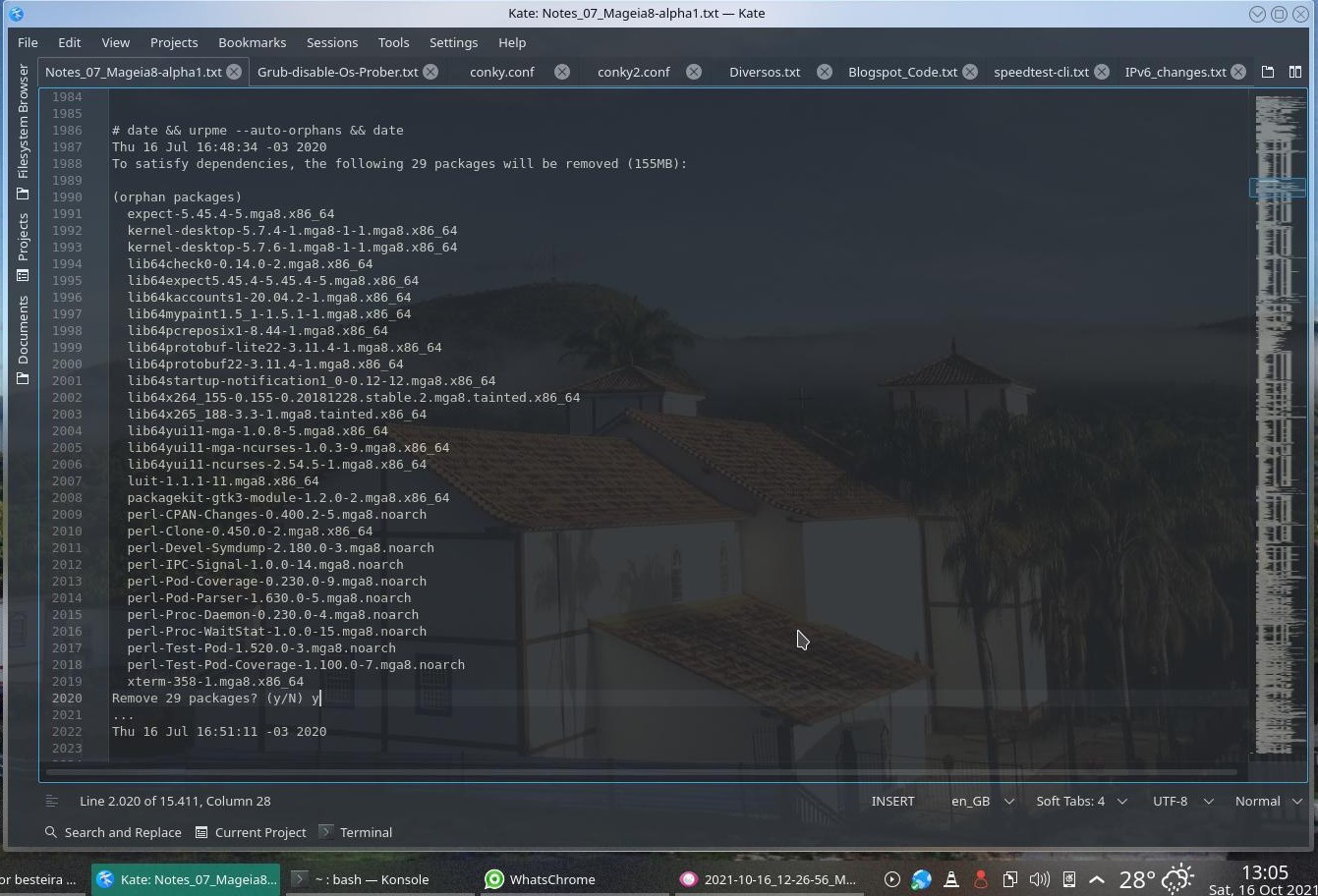Open the Edit menu
Viewport: 1318px width, 896px height.
point(69,42)
